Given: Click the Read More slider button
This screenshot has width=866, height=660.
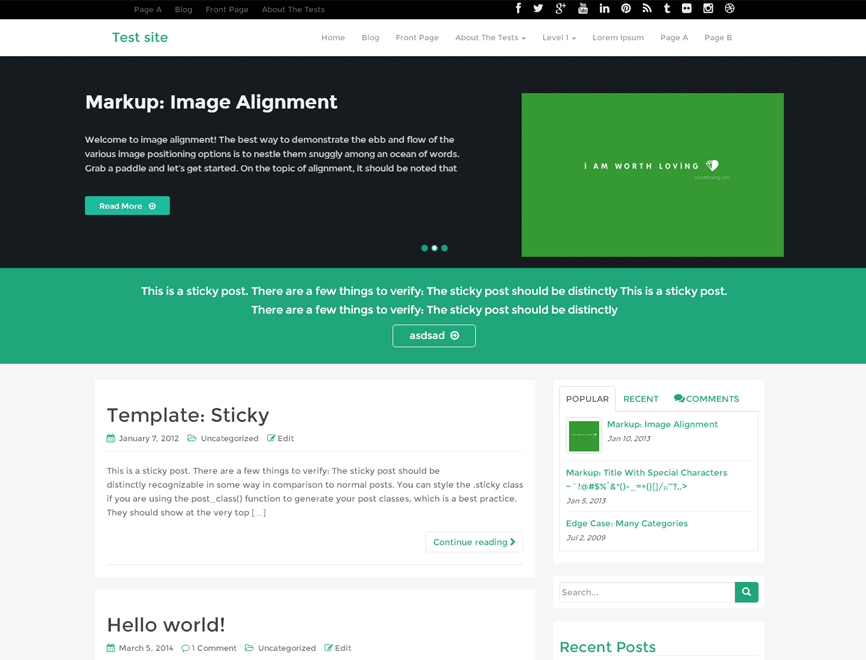Looking at the screenshot, I should click(127, 206).
